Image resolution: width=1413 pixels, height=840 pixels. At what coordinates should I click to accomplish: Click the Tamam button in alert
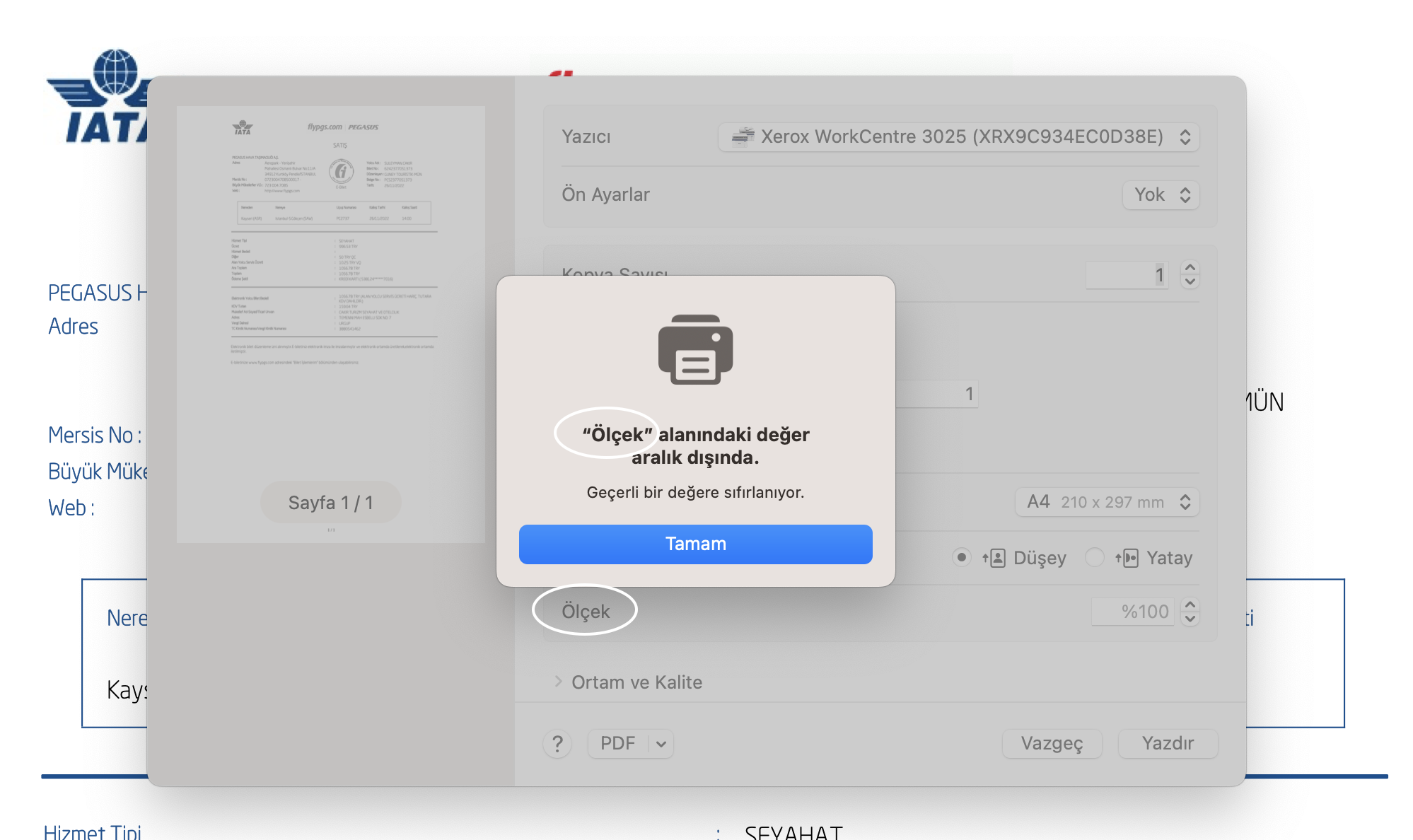tap(695, 544)
